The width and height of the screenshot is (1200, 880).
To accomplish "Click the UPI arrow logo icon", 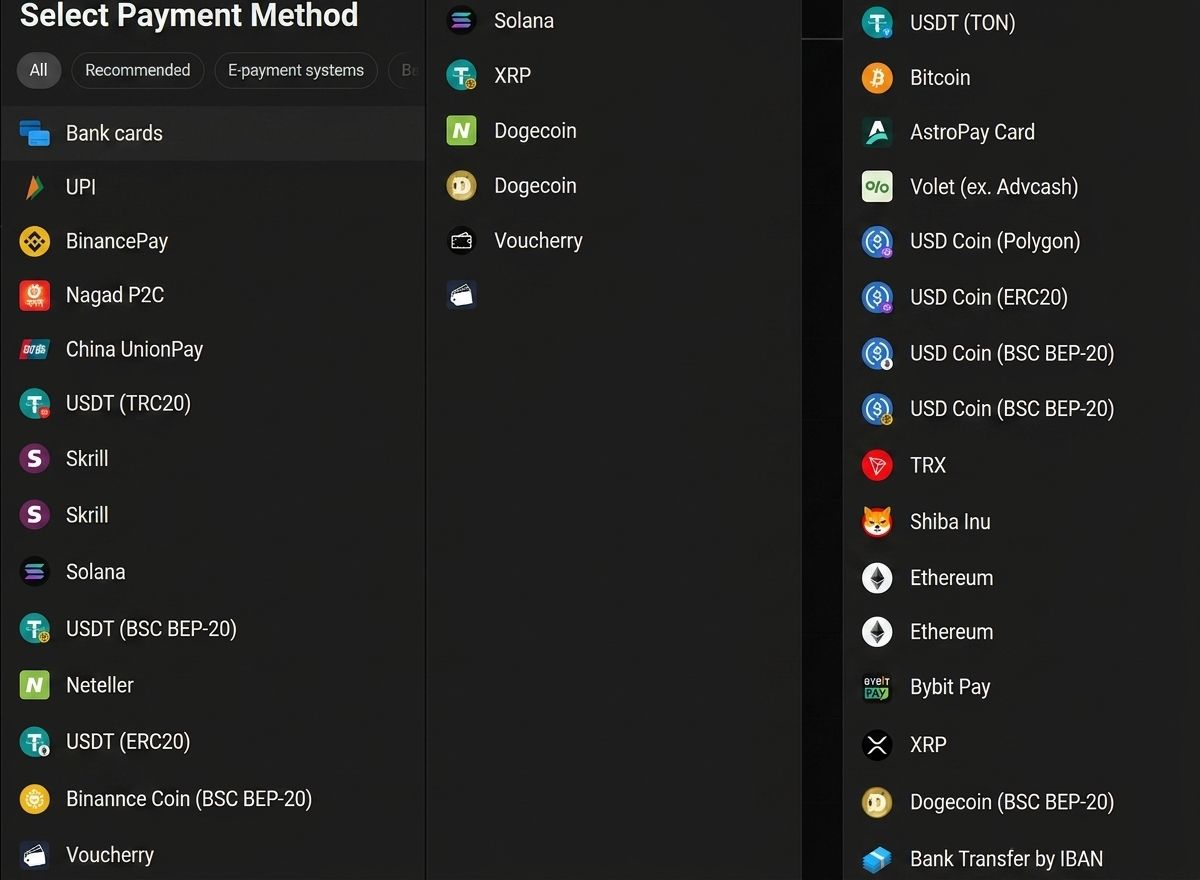I will click(x=35, y=187).
